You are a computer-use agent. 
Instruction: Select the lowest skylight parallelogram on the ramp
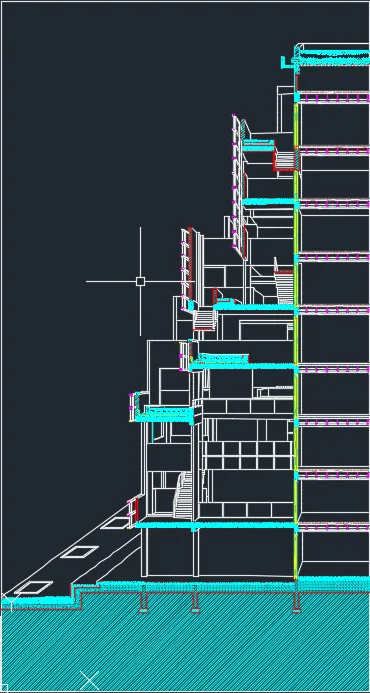[x=33, y=587]
